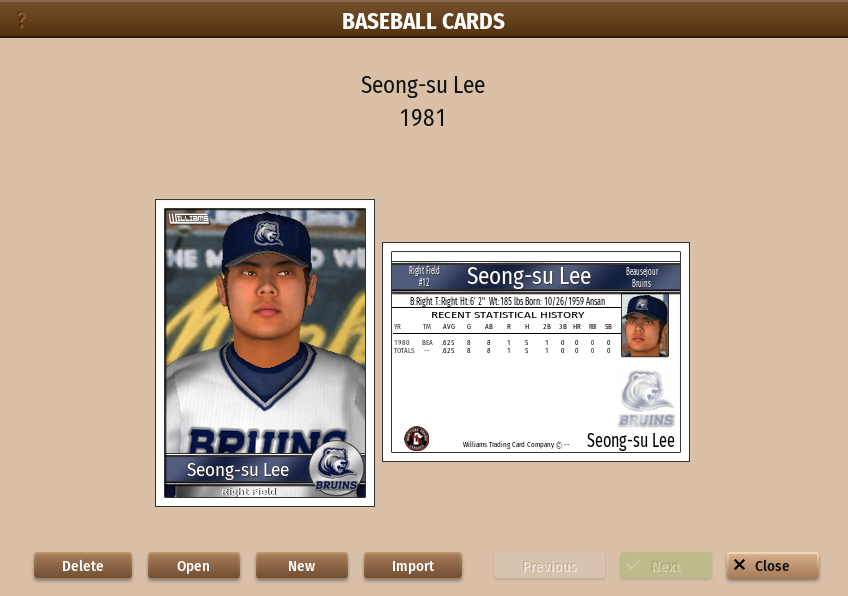
Task: Select the front card image thumbnail
Action: (x=265, y=353)
